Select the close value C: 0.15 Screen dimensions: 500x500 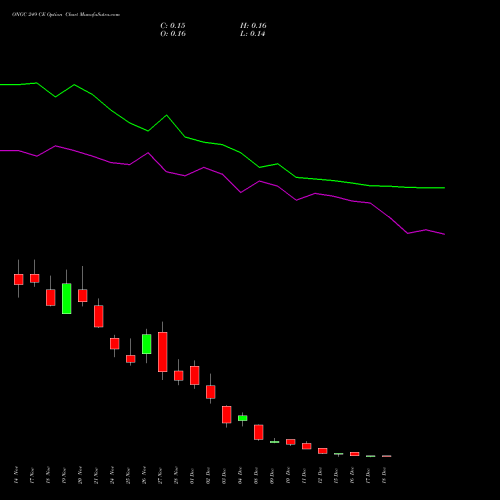[x=173, y=26]
